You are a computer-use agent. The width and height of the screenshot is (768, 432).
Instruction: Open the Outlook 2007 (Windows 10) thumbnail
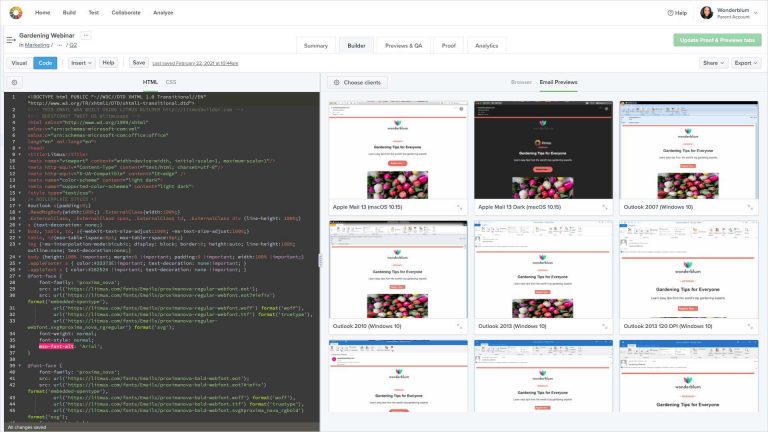click(x=689, y=150)
